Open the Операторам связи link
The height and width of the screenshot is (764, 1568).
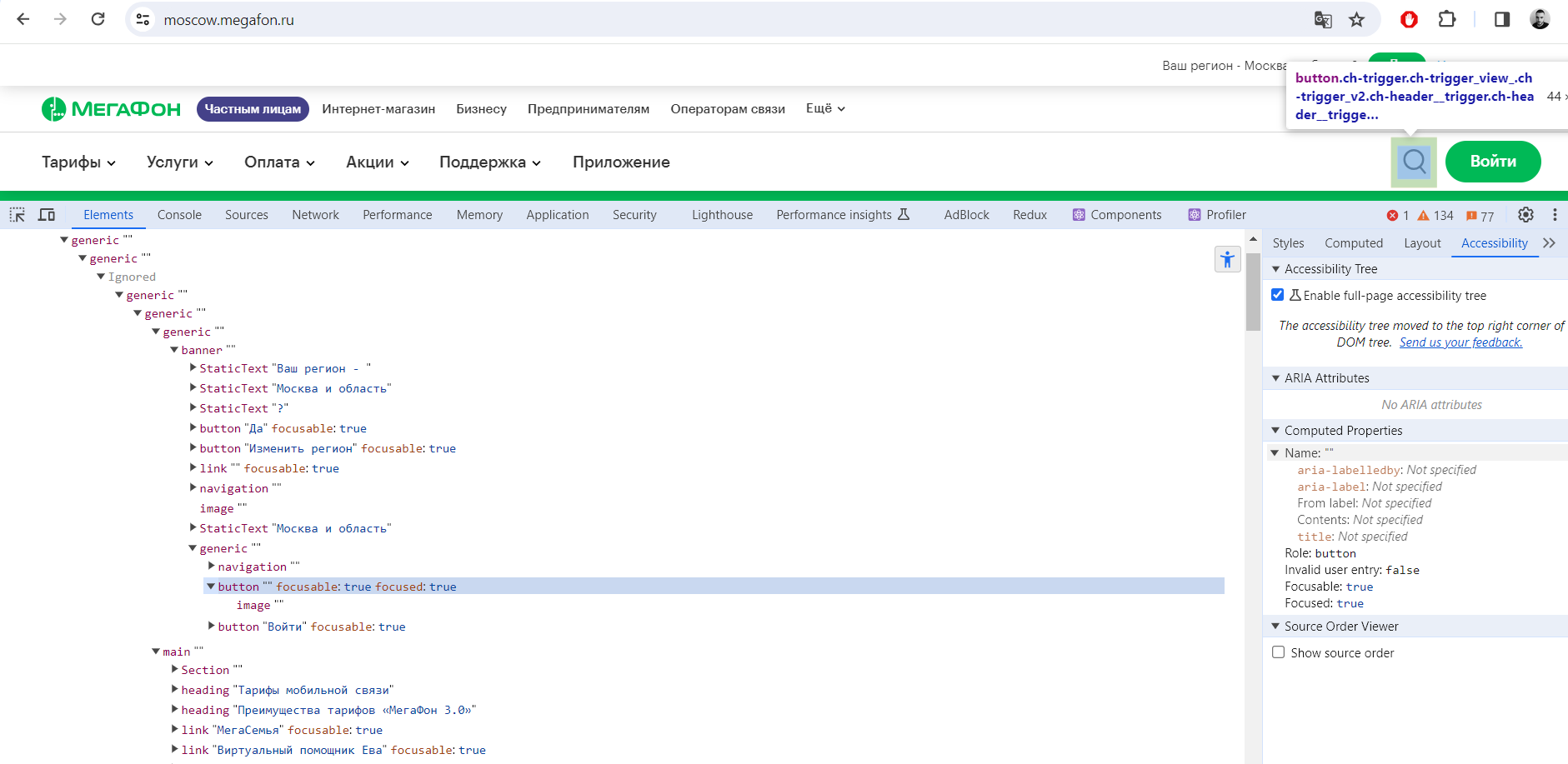[x=728, y=109]
